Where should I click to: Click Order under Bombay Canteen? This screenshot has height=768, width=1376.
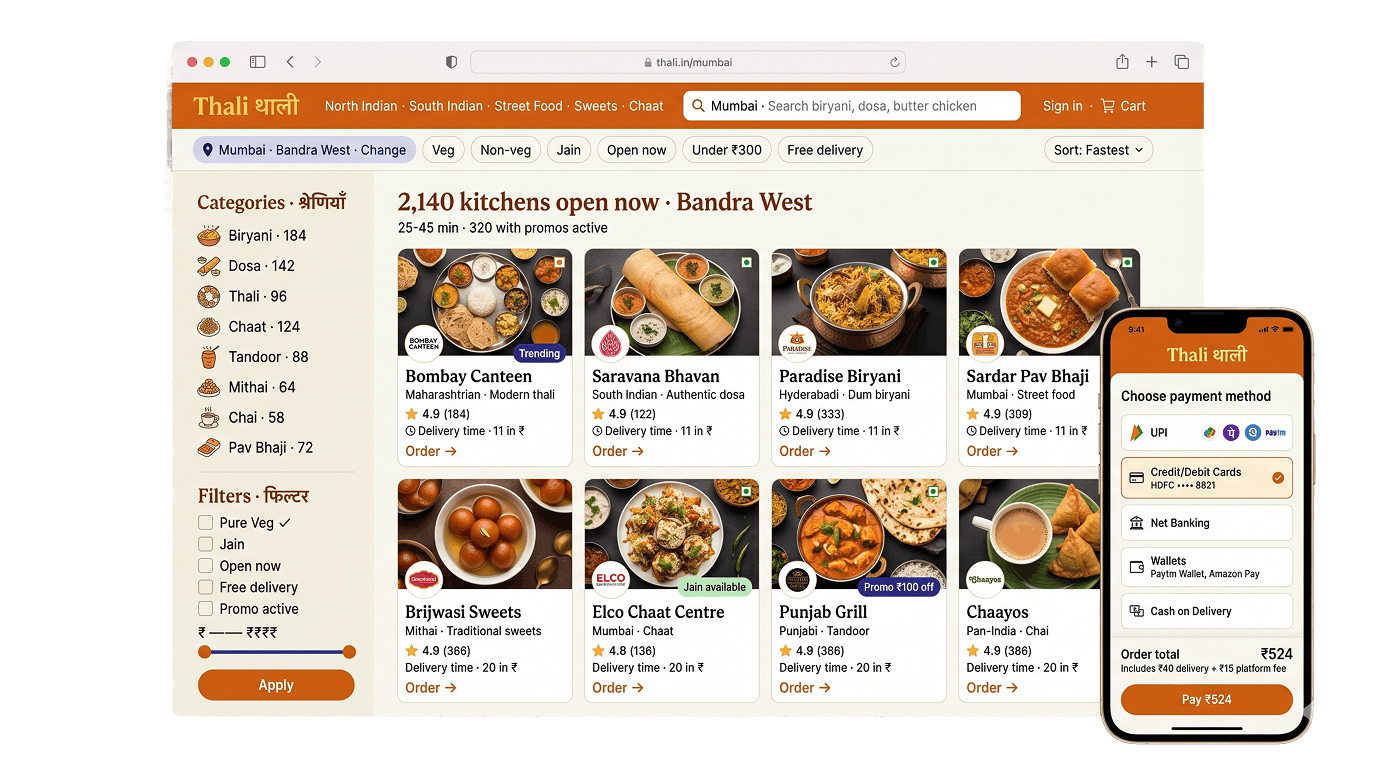pos(431,451)
